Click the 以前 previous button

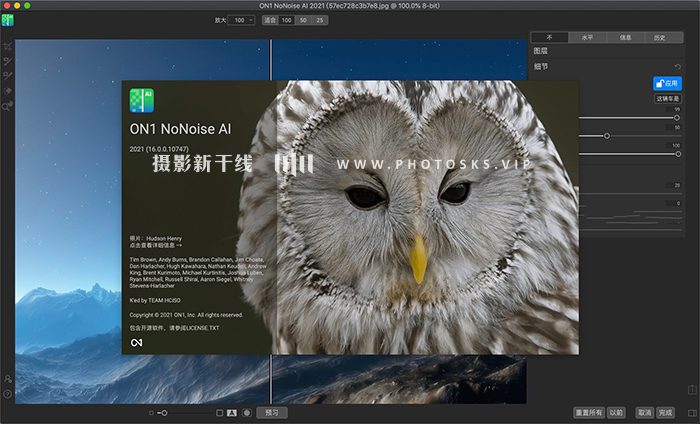coord(616,413)
